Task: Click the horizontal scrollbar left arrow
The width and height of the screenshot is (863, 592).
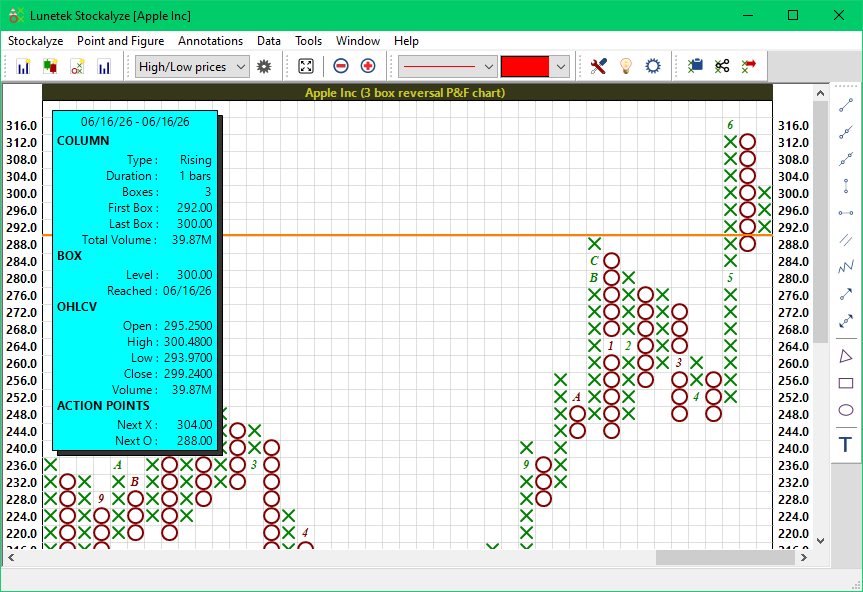Action: 10,557
